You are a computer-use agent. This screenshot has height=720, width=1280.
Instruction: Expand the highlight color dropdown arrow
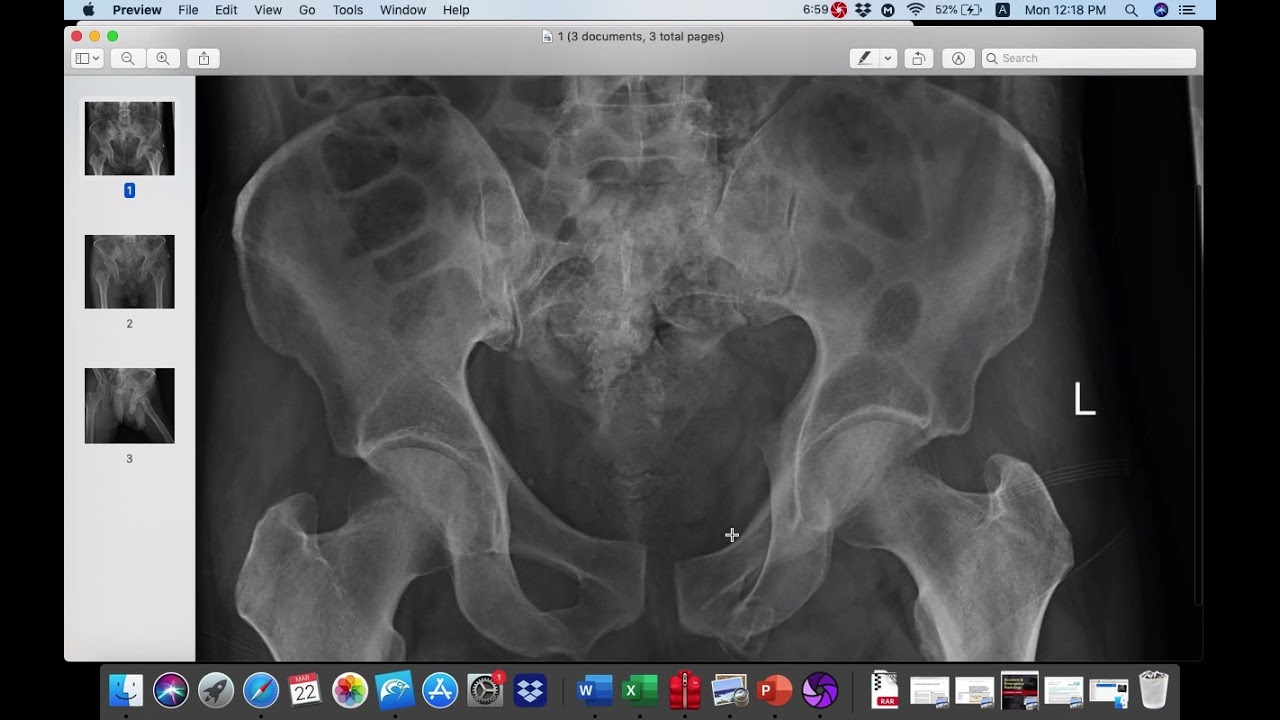887,58
